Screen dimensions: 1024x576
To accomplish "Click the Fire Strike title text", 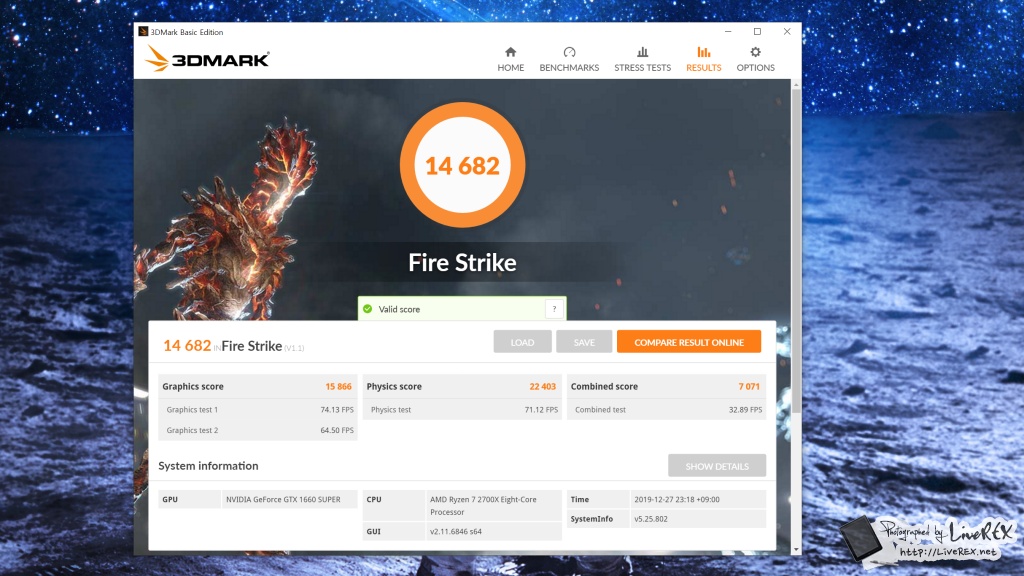I will pyautogui.click(x=462, y=263).
